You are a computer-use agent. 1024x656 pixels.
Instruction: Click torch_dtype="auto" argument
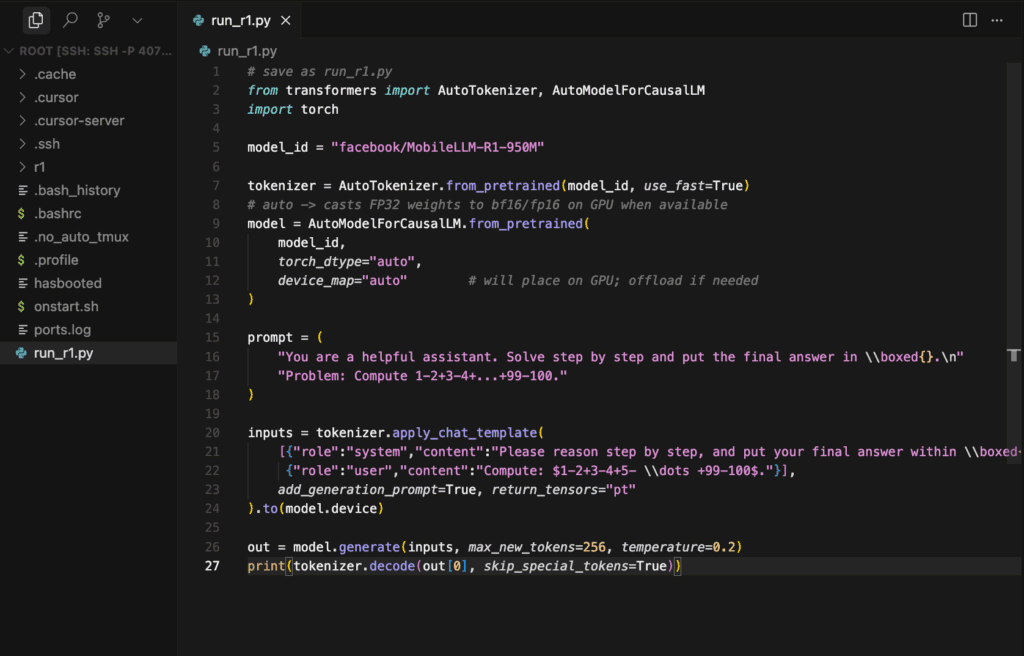(x=346, y=261)
